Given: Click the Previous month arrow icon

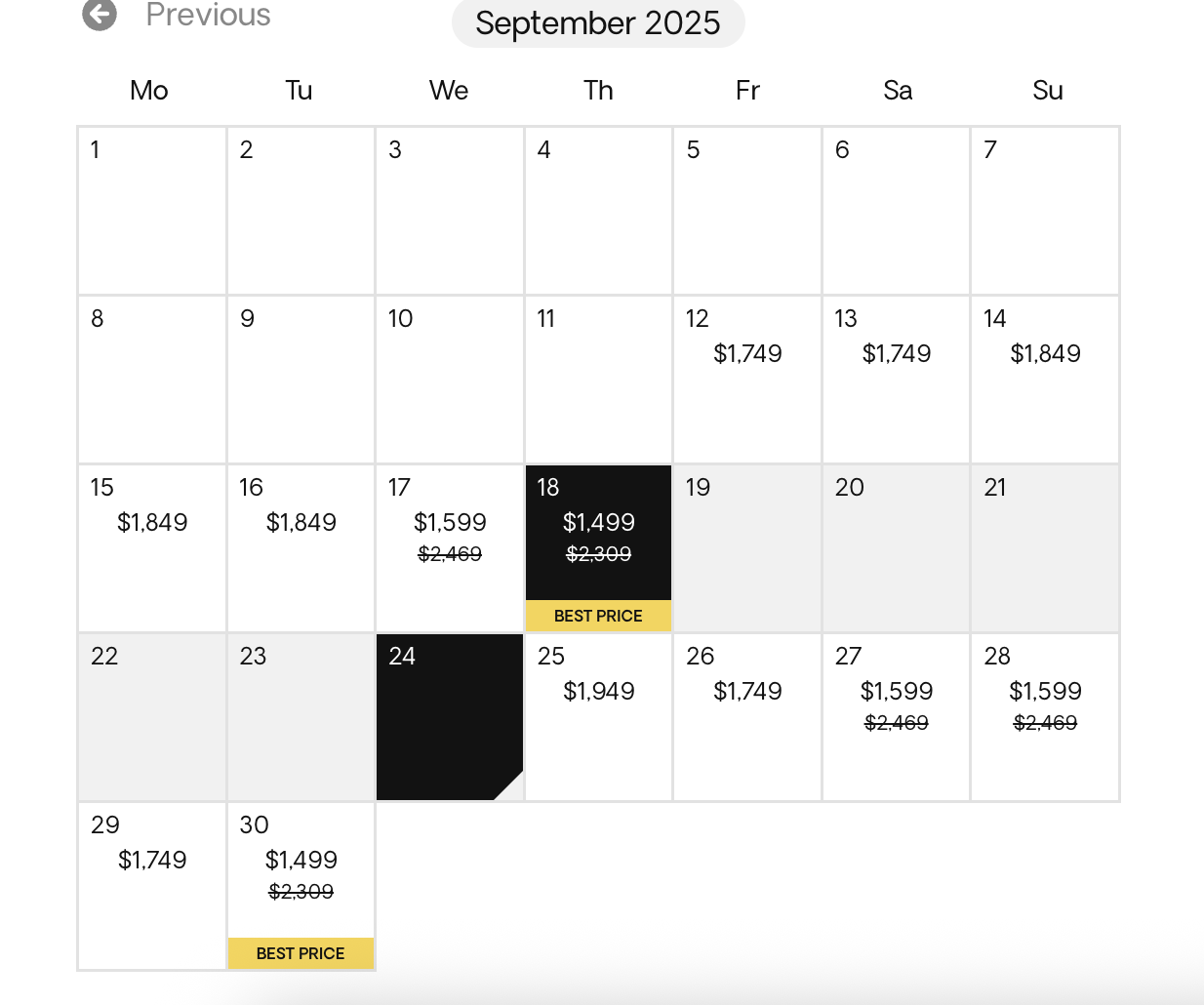Looking at the screenshot, I should (100, 14).
